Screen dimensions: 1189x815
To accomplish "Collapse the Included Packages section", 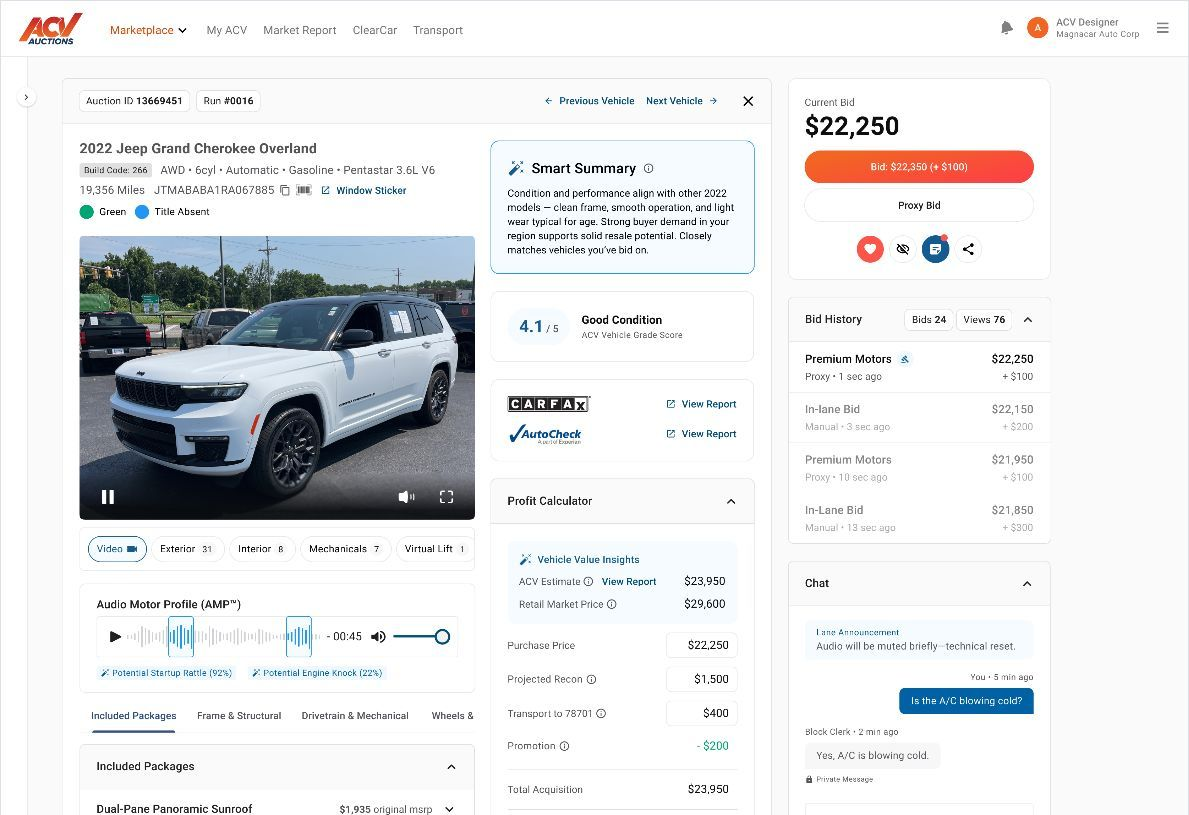I will (451, 766).
